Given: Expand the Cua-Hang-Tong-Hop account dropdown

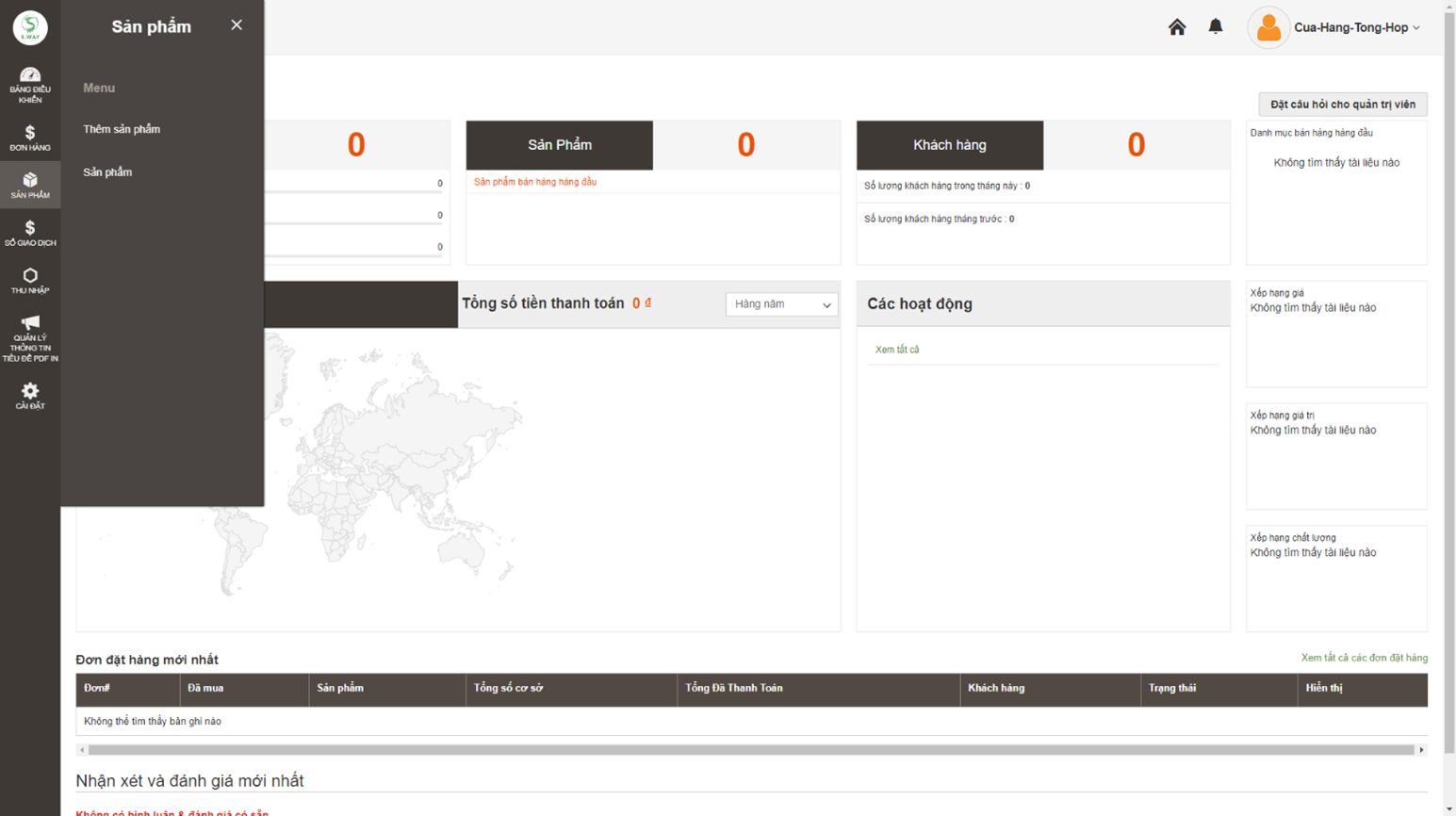Looking at the screenshot, I should [x=1355, y=27].
